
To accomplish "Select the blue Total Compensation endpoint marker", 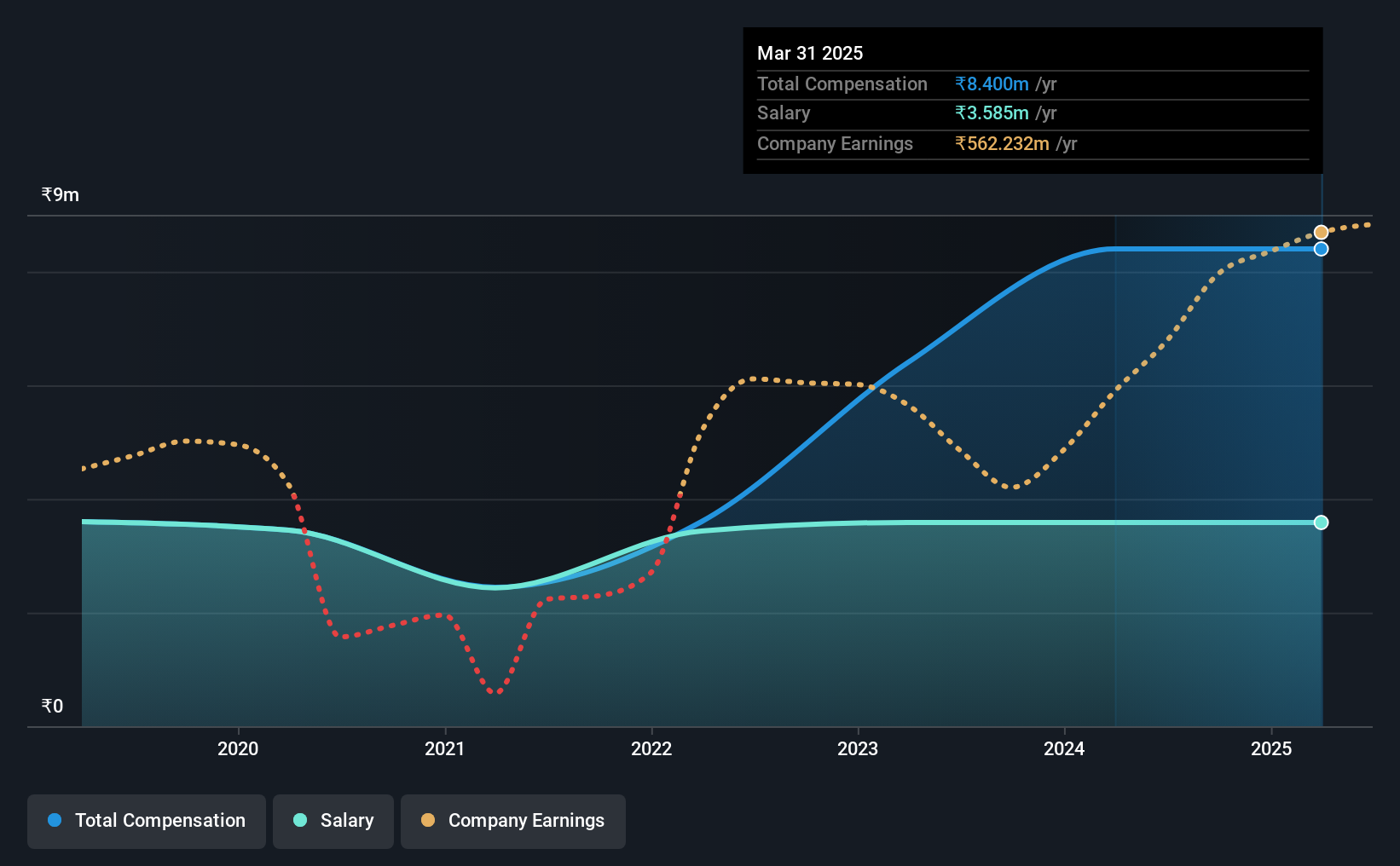I will click(1321, 249).
